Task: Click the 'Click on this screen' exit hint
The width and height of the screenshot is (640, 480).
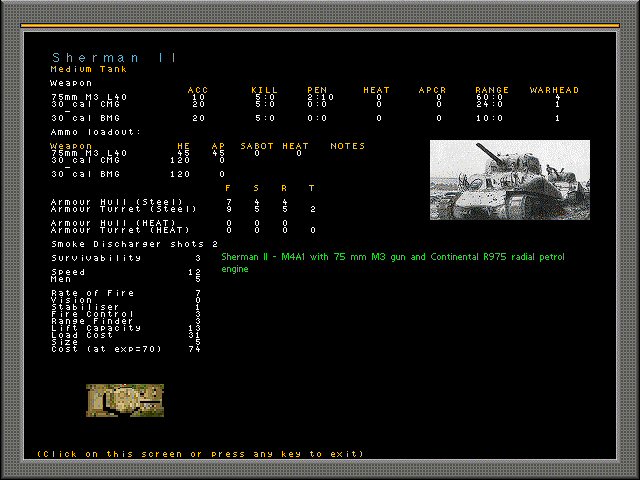Action: coord(200,454)
